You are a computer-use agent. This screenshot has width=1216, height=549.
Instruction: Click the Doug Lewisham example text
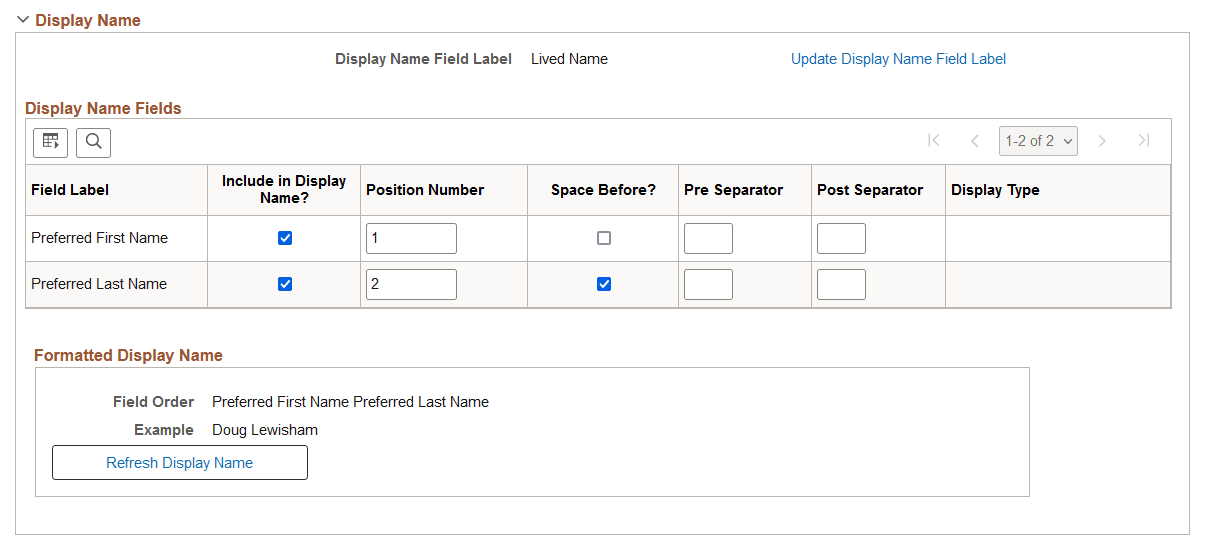[x=265, y=430]
